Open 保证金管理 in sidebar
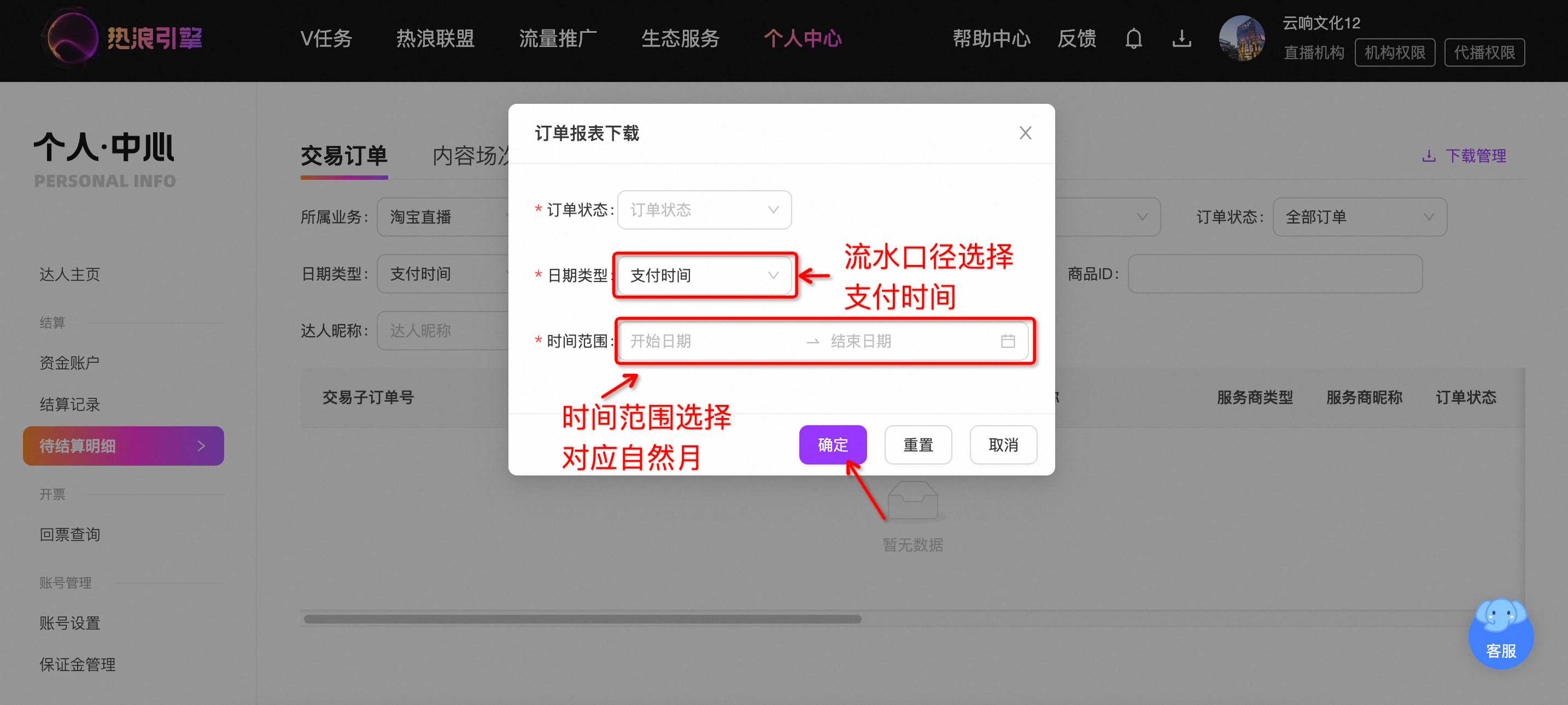The image size is (1568, 705). (x=77, y=665)
